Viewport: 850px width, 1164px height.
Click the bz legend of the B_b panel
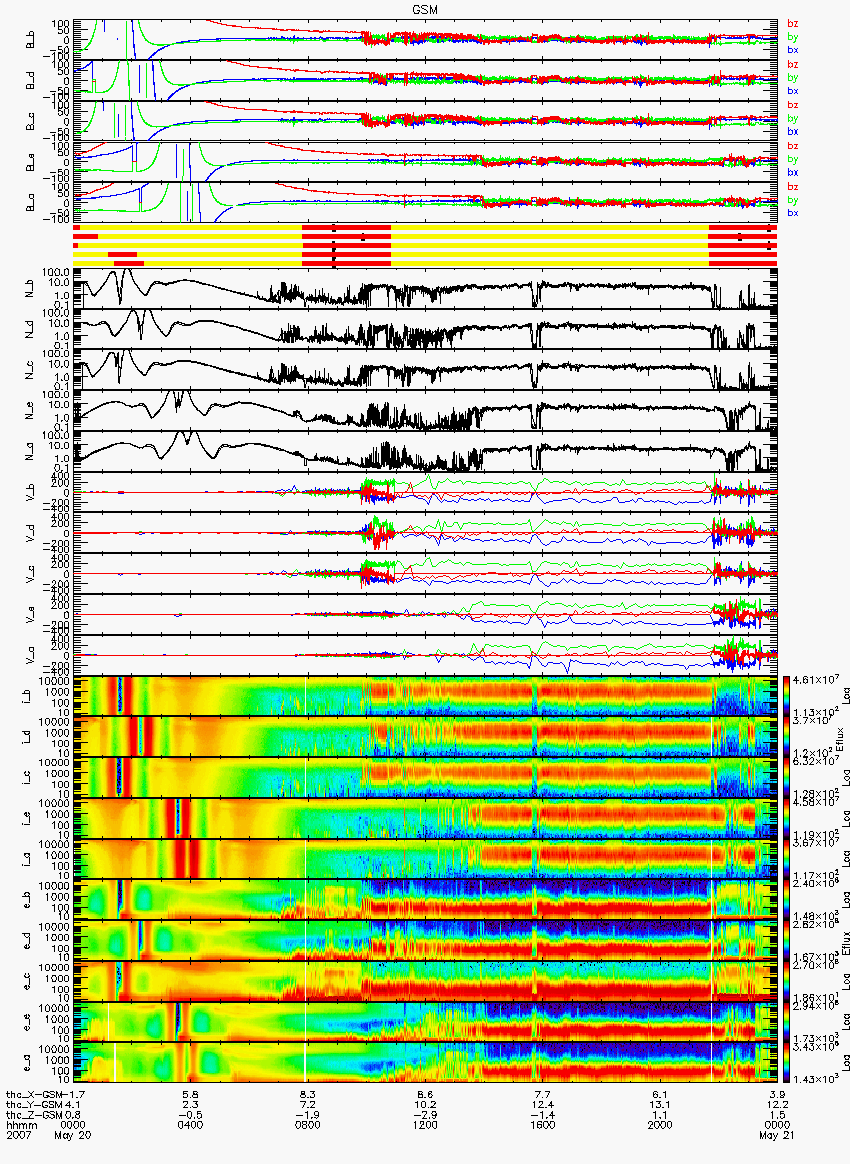point(793,24)
